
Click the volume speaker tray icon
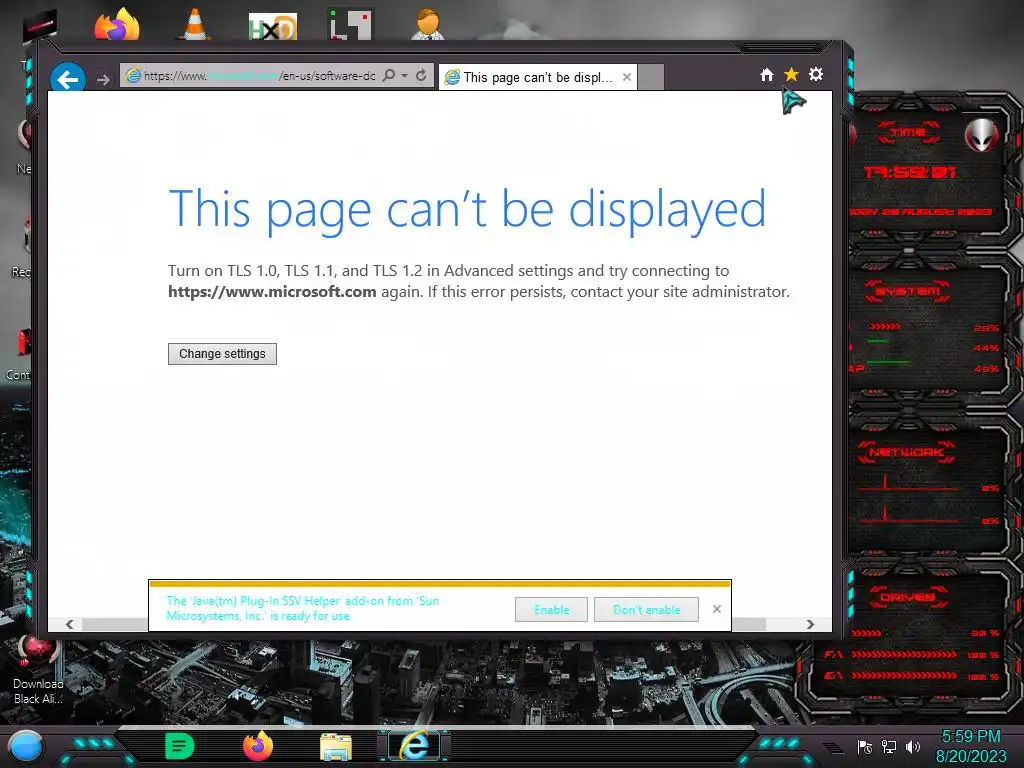click(913, 746)
